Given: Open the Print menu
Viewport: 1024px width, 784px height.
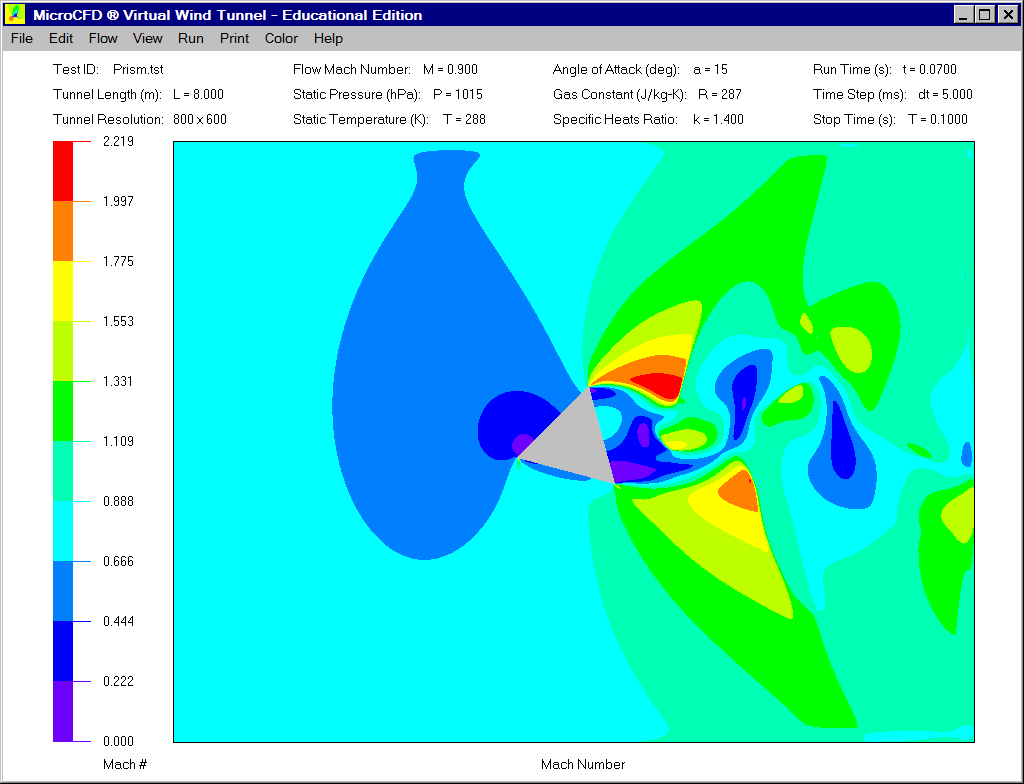Looking at the screenshot, I should point(234,39).
